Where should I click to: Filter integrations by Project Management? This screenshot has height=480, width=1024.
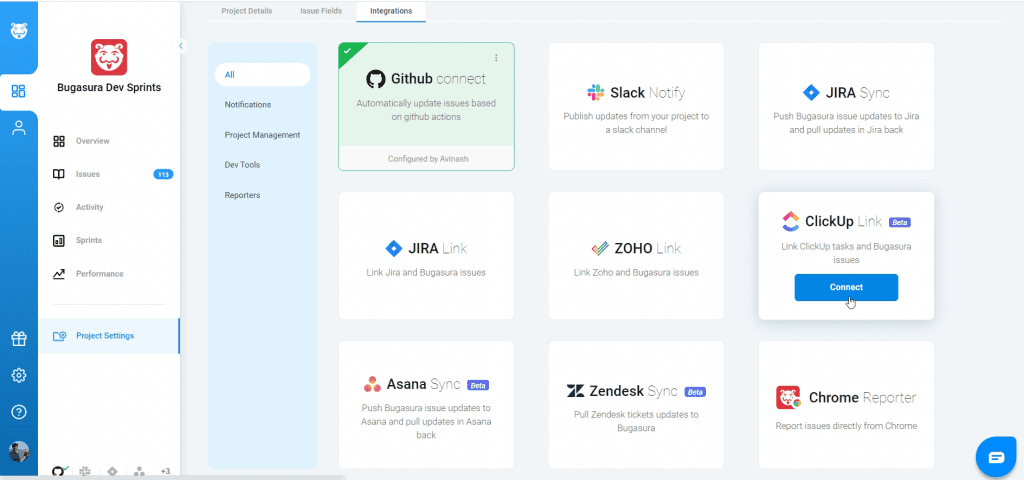(x=263, y=135)
